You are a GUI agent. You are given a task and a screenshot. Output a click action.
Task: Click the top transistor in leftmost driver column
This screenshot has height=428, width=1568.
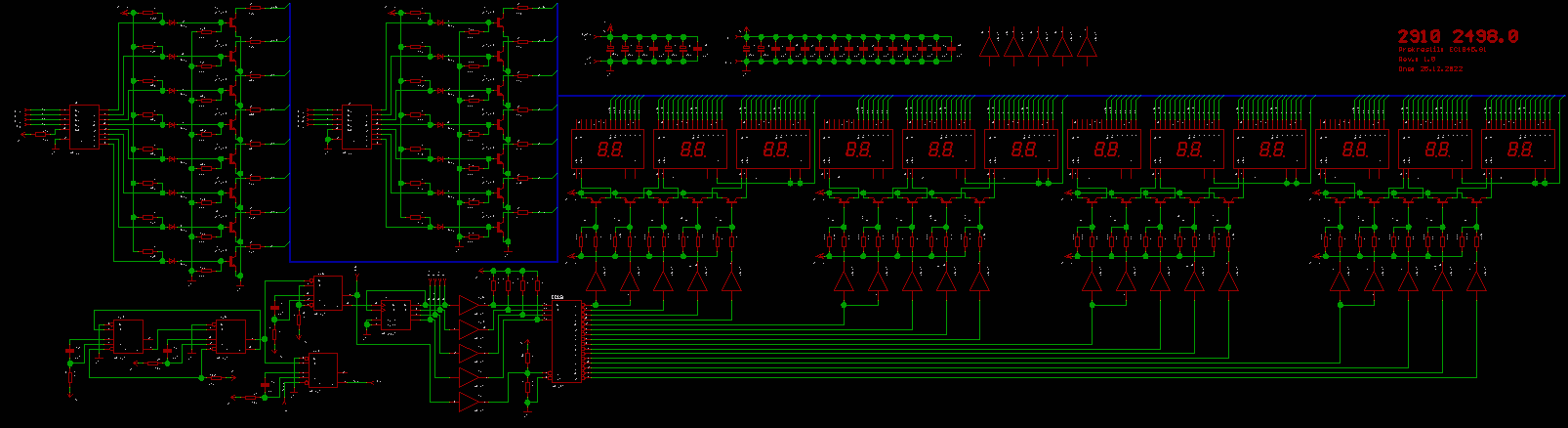click(236, 19)
